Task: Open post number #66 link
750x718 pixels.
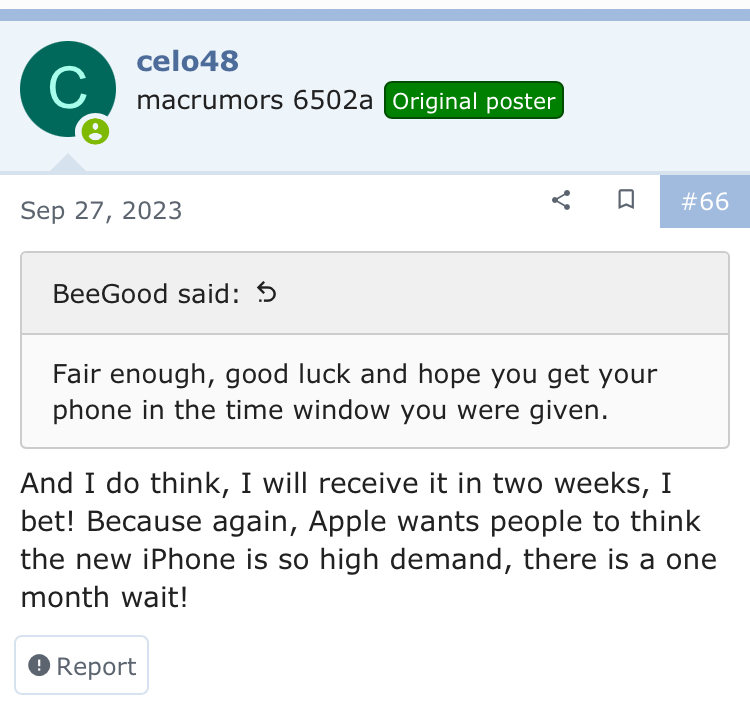Action: click(x=705, y=201)
